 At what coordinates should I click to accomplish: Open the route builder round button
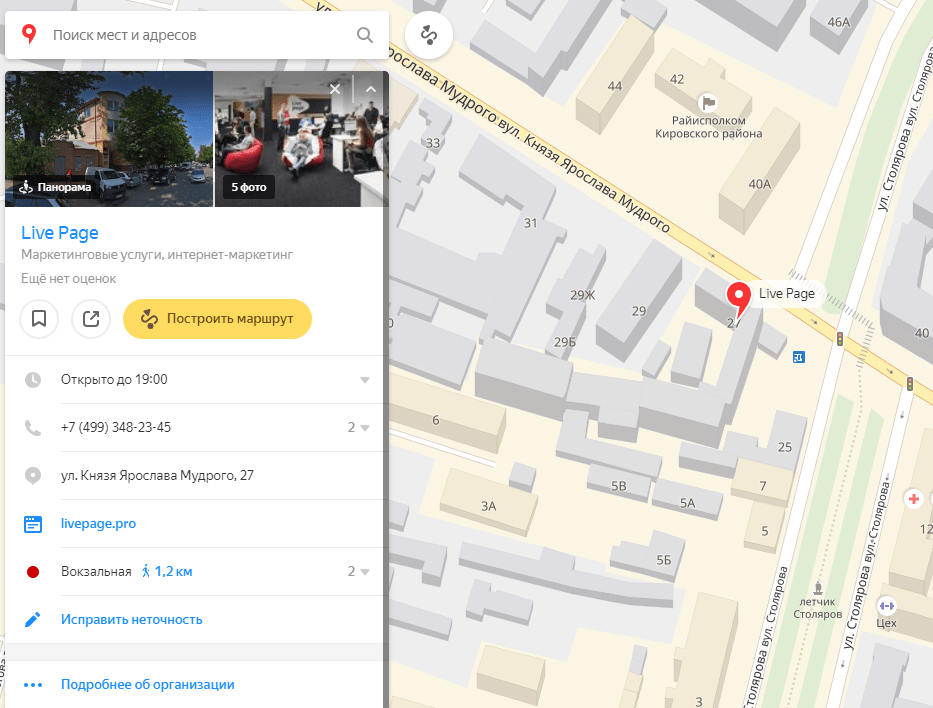tap(429, 35)
